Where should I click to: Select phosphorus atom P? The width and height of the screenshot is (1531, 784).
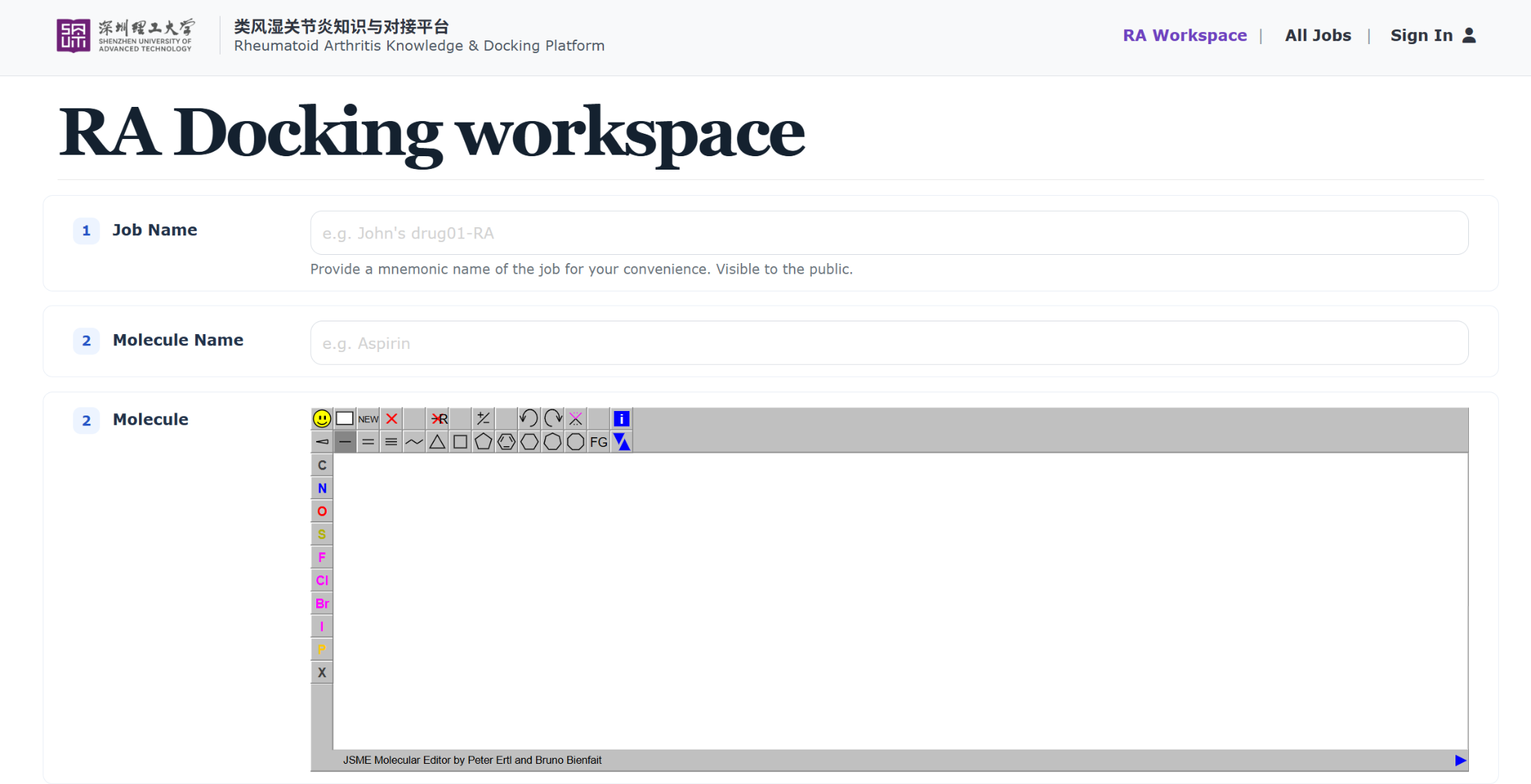(x=322, y=649)
